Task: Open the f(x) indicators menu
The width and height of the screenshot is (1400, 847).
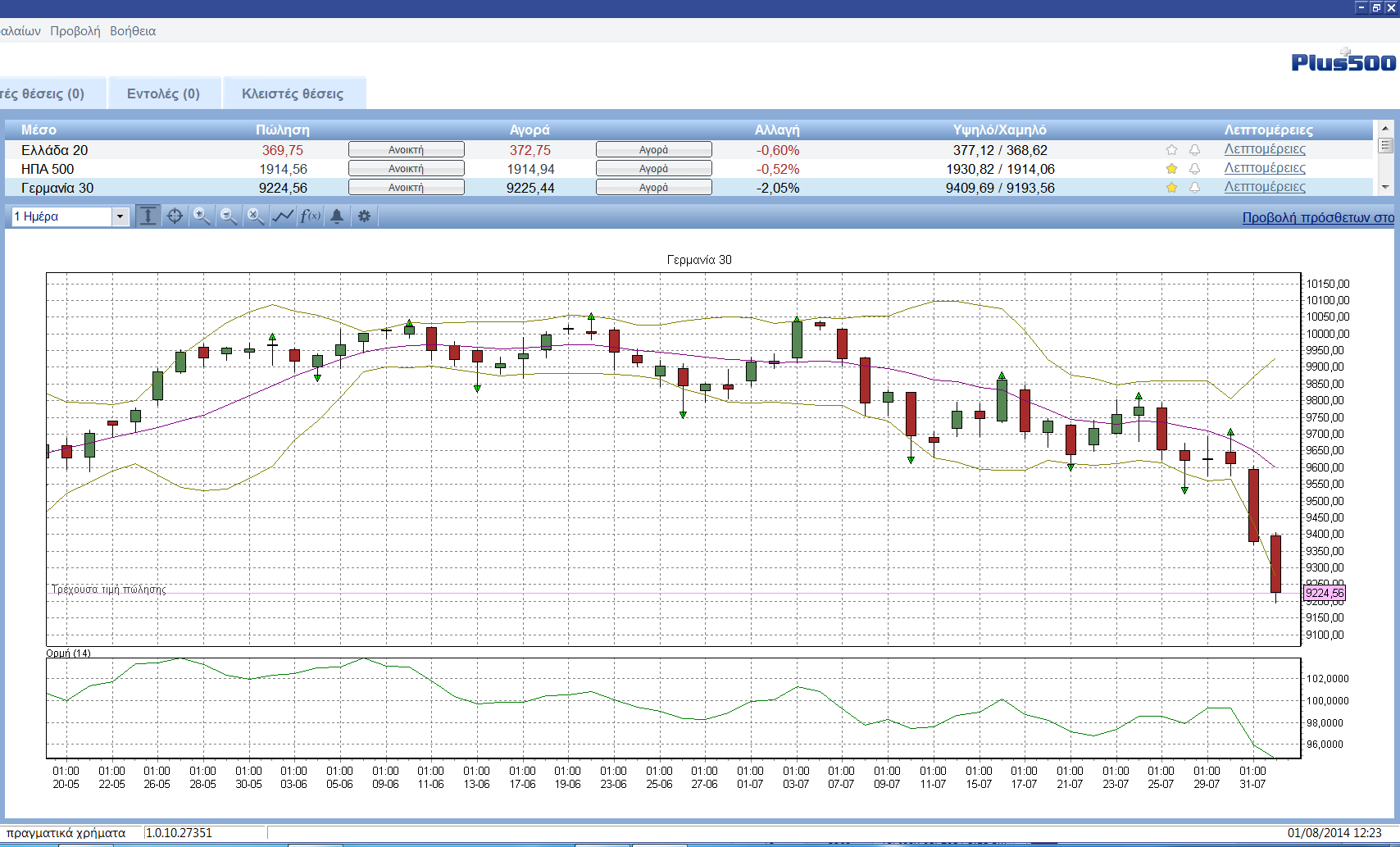Action: pos(310,216)
